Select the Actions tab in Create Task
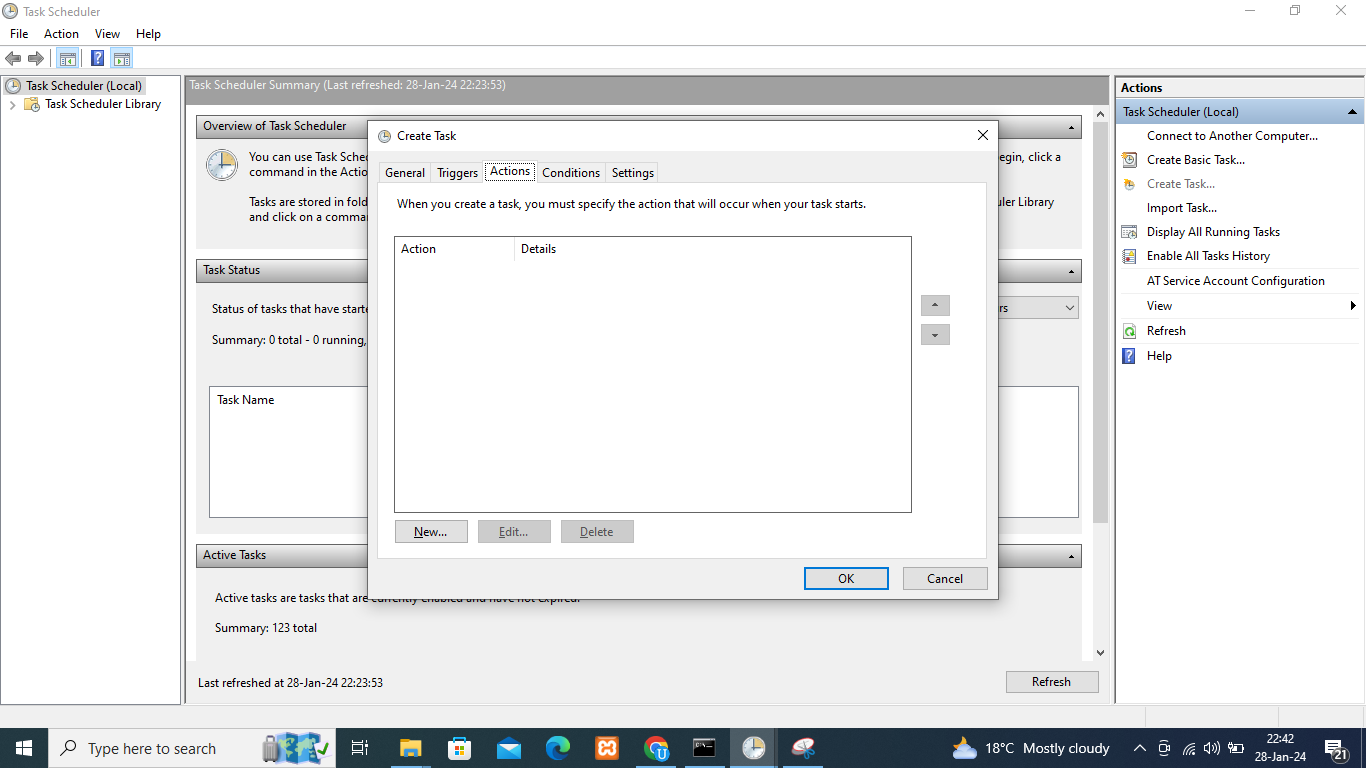The height and width of the screenshot is (768, 1366). point(510,171)
